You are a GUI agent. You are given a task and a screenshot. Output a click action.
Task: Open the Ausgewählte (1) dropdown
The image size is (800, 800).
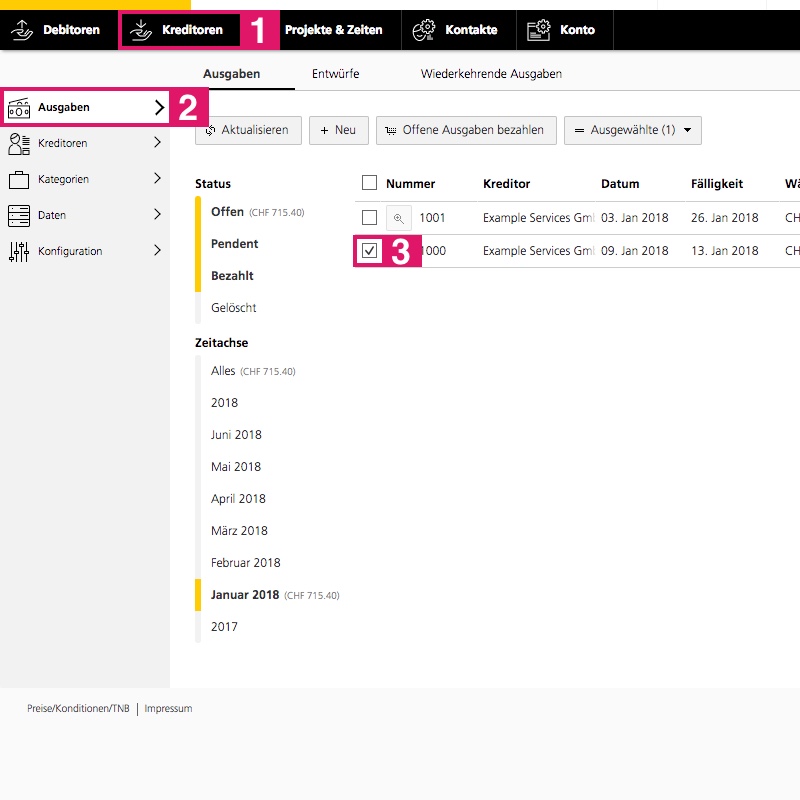(x=632, y=130)
